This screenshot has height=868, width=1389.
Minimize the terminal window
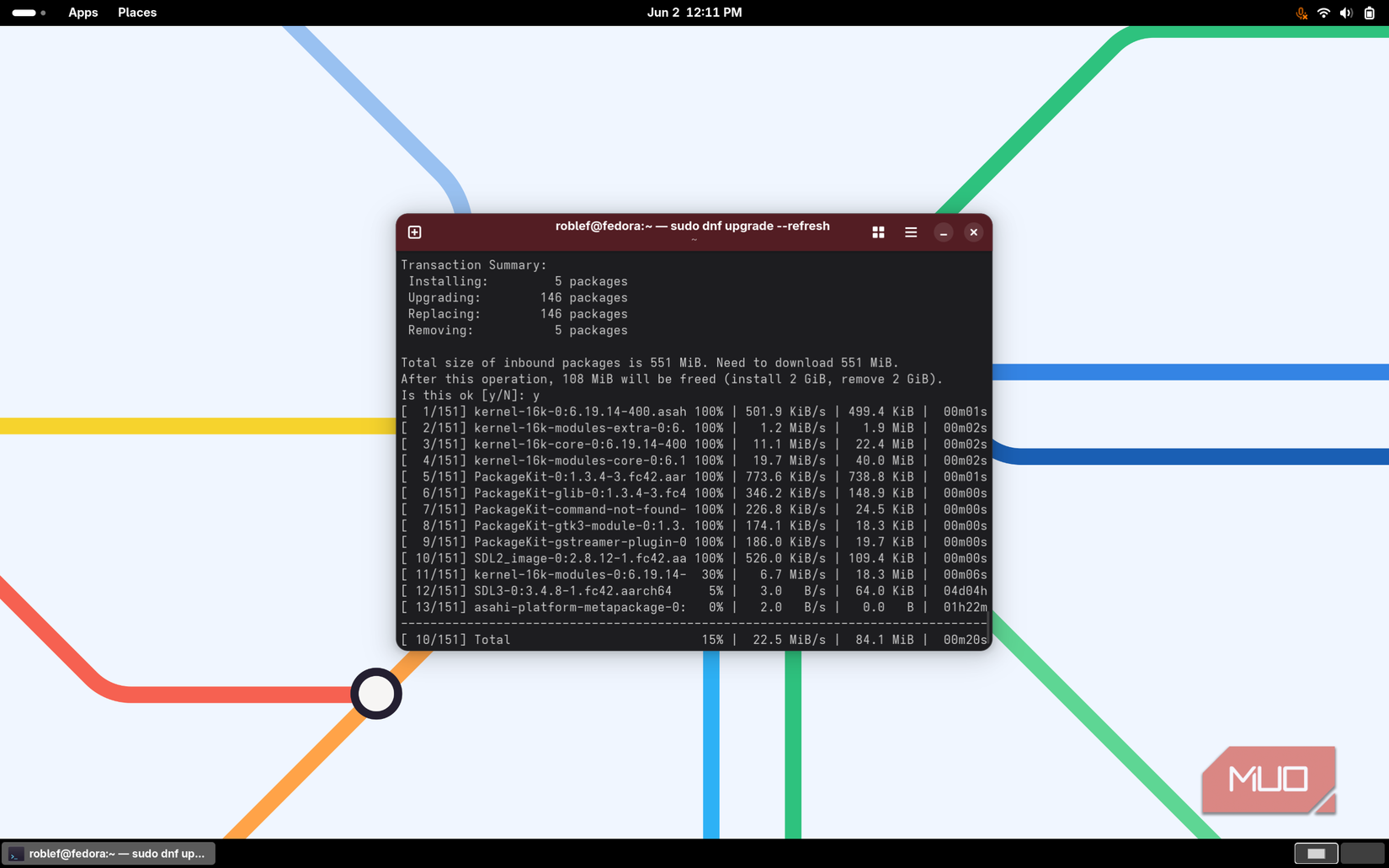(x=944, y=232)
